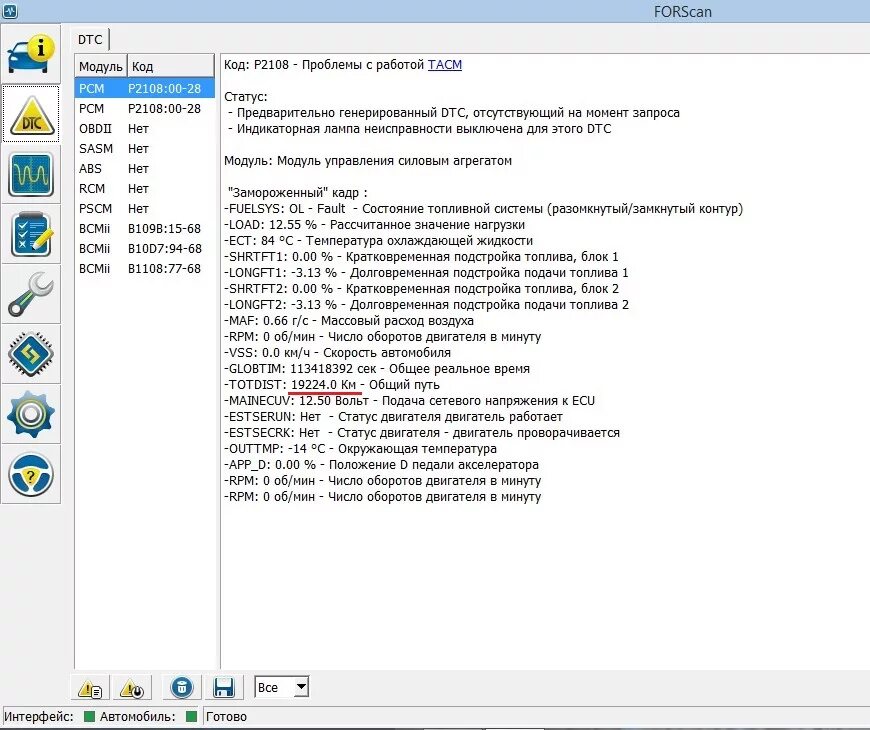Viewport: 870px width, 730px height.
Task: Click the 'LONGFT1: -3.13 %' line
Action: click(426, 272)
